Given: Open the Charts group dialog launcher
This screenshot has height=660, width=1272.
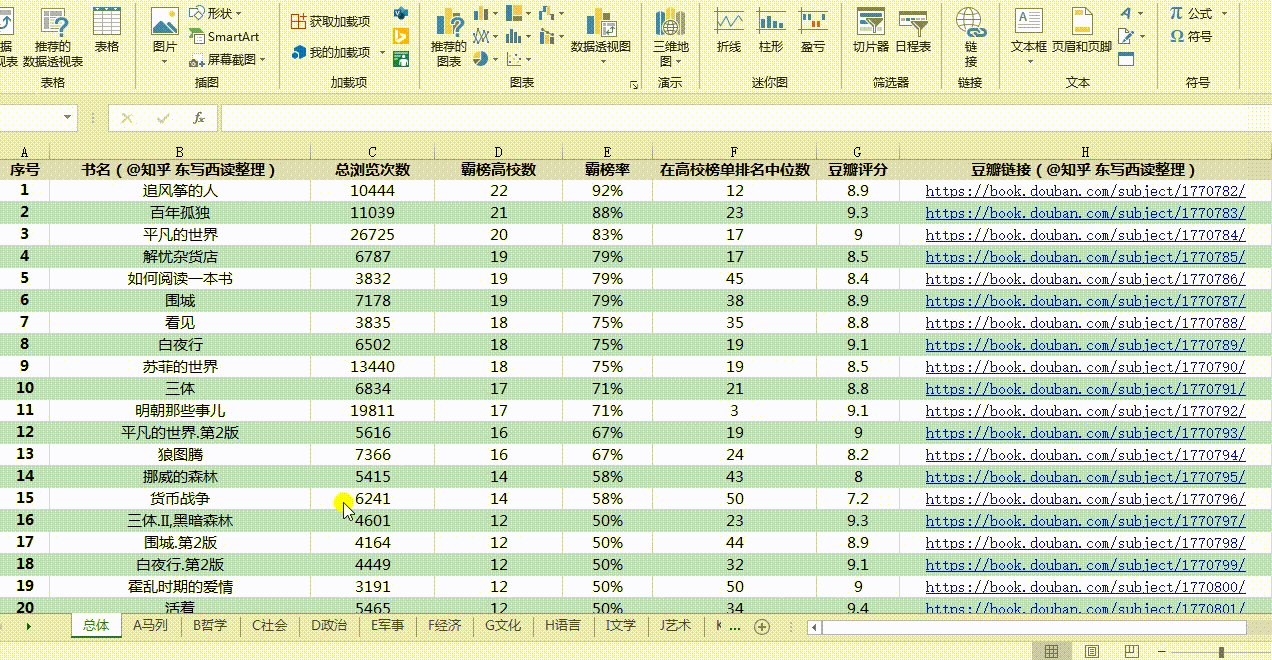Looking at the screenshot, I should pyautogui.click(x=634, y=86).
